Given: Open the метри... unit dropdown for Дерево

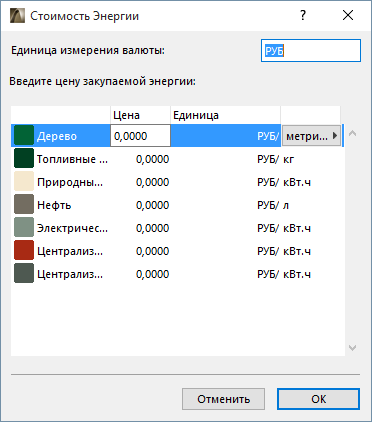Looking at the screenshot, I should (311, 136).
